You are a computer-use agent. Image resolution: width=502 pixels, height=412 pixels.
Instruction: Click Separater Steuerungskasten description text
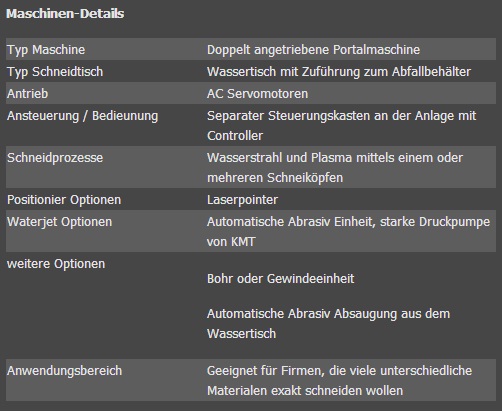coord(342,126)
